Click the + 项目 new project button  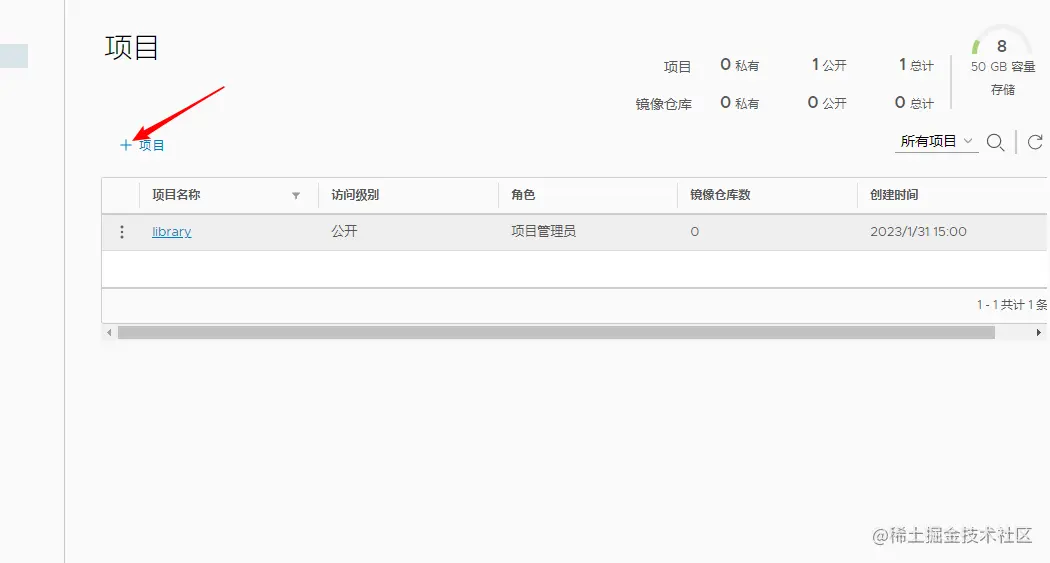click(x=142, y=145)
